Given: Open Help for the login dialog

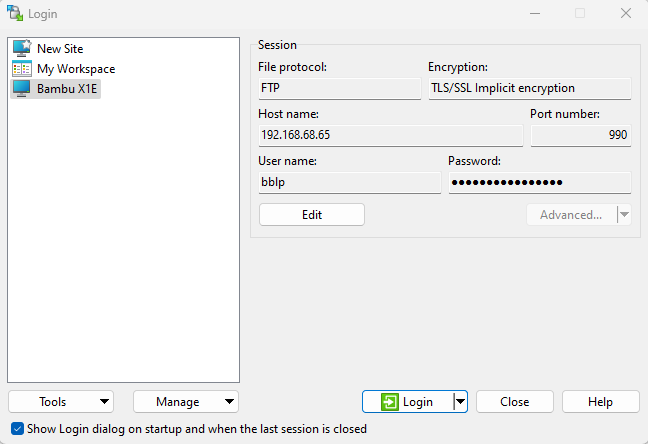Looking at the screenshot, I should [x=600, y=402].
